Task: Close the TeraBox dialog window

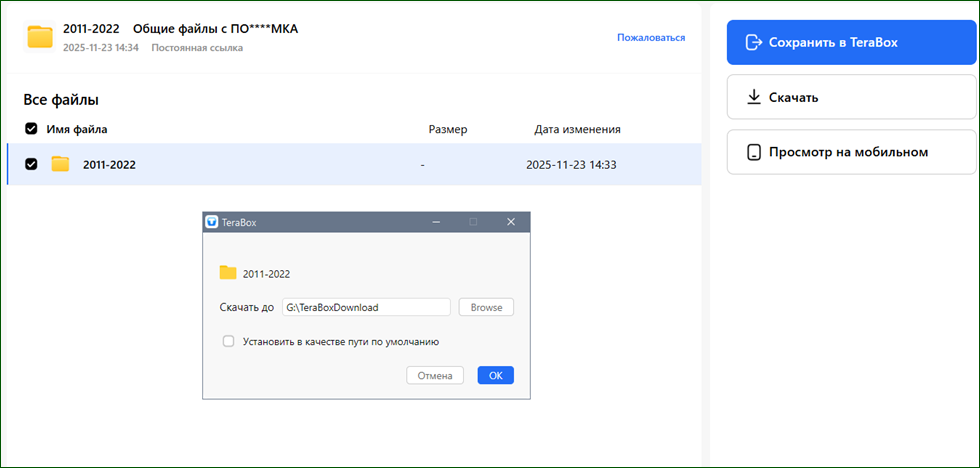Action: (x=511, y=222)
